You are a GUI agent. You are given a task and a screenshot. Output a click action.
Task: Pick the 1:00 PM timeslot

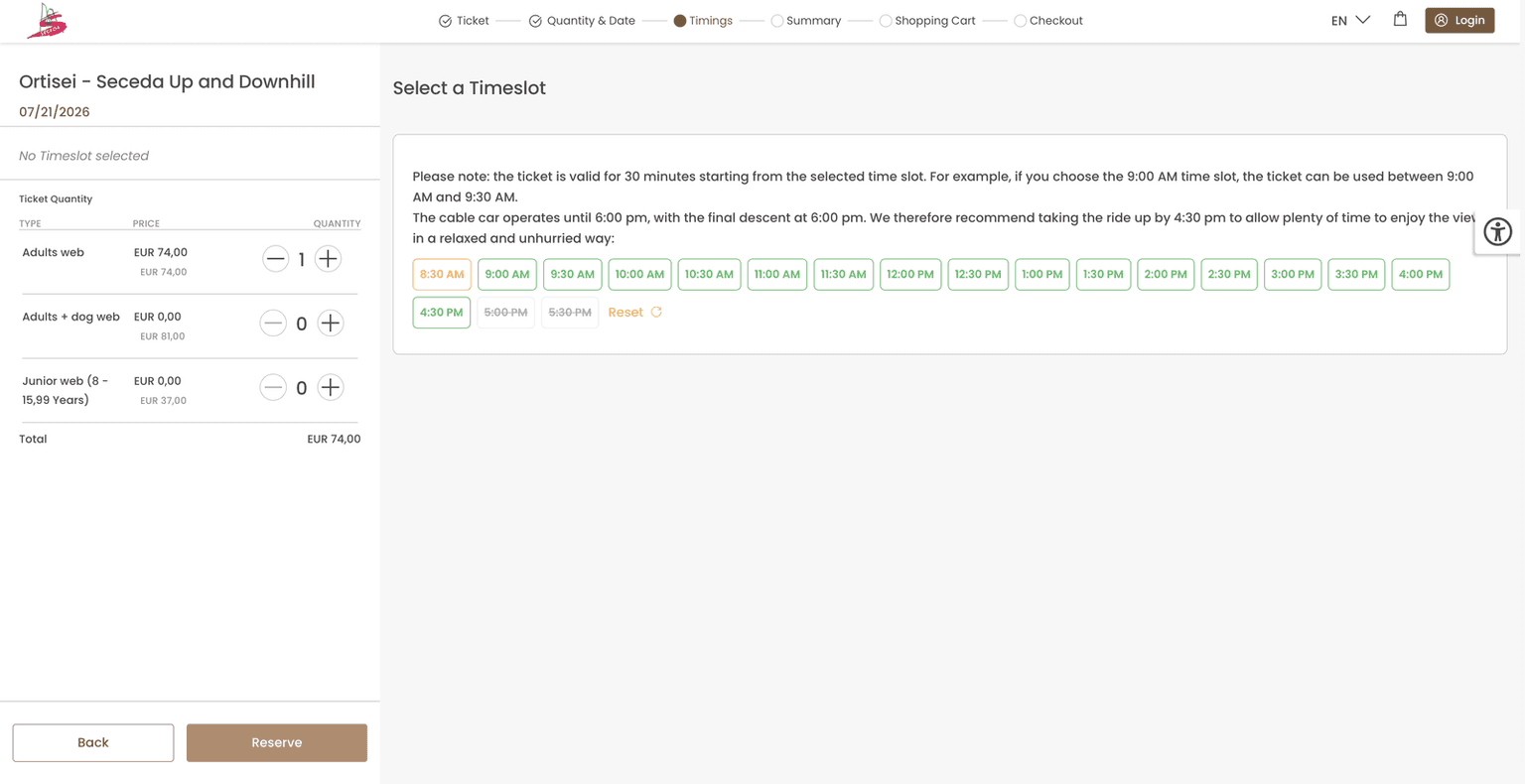[x=1042, y=274]
